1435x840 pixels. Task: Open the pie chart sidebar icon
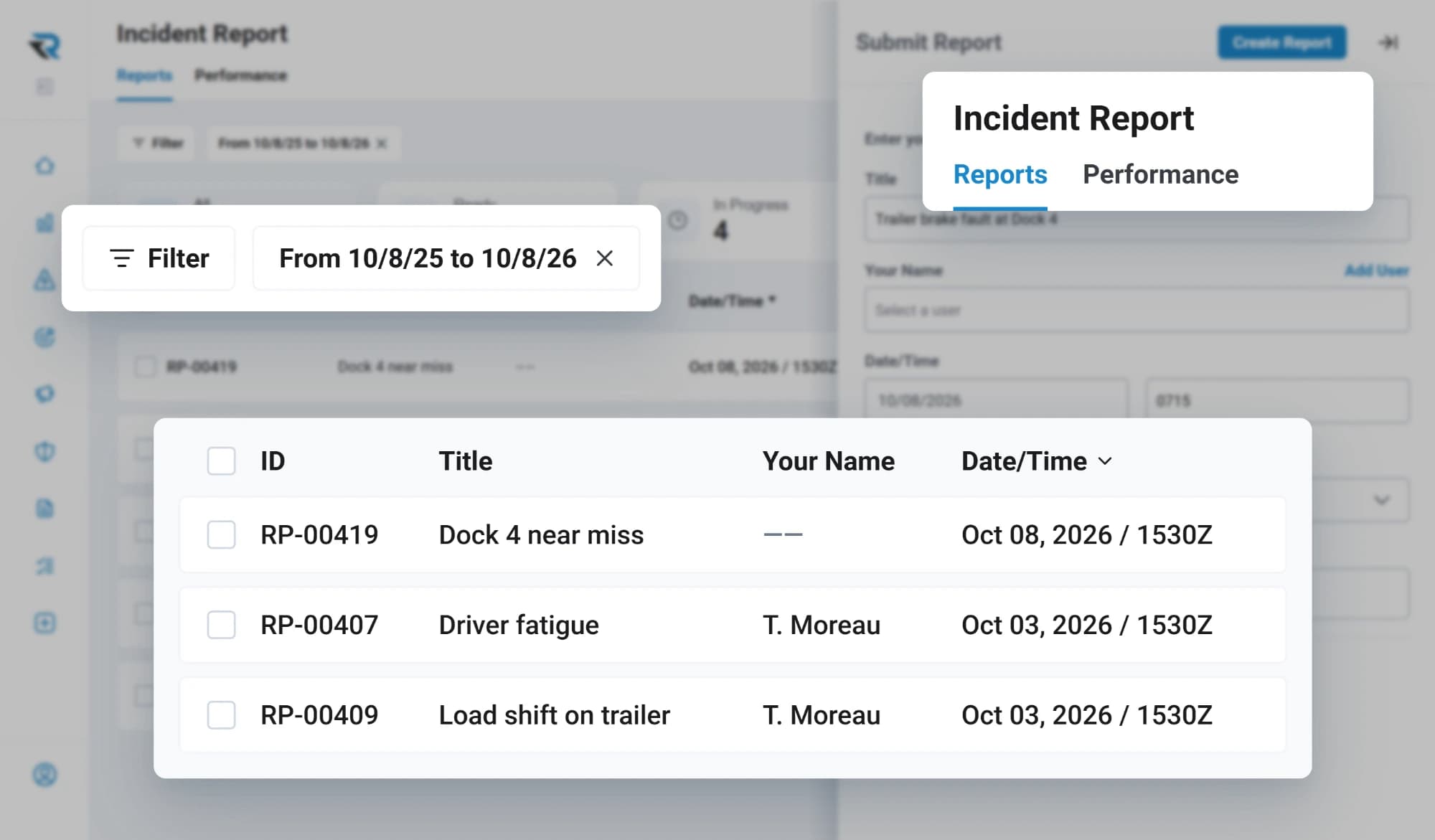click(44, 337)
